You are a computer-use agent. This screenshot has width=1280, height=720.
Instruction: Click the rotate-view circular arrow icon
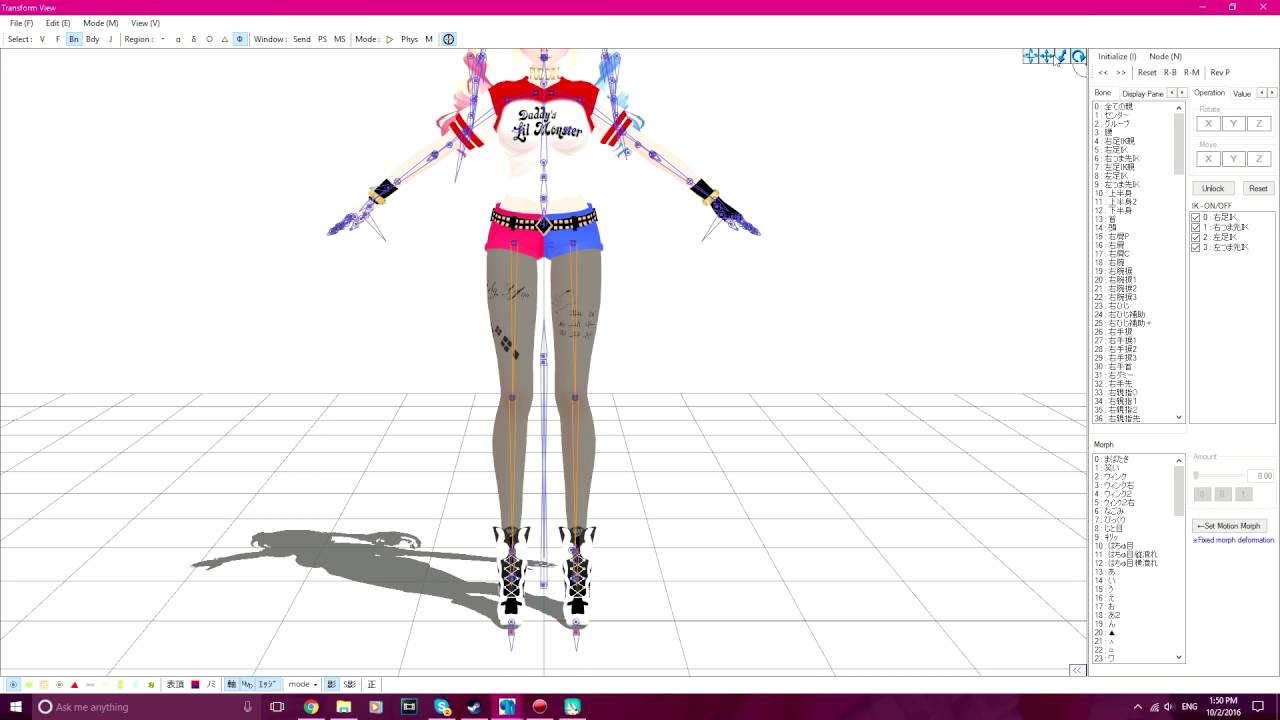pyautogui.click(x=1079, y=57)
